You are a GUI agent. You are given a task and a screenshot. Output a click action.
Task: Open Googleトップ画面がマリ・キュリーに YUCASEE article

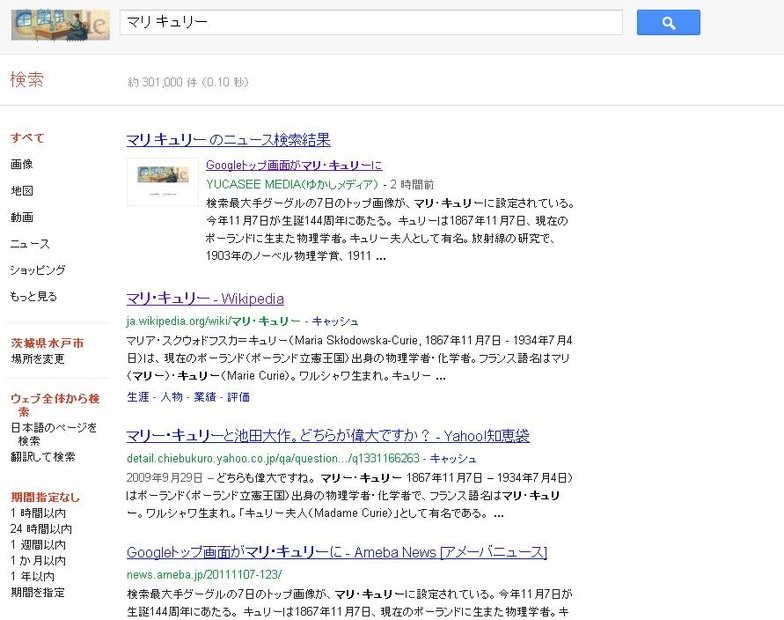click(x=294, y=165)
